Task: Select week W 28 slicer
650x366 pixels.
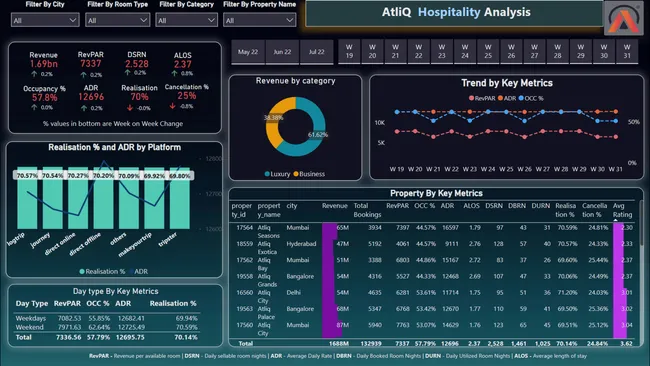Action: 558,51
